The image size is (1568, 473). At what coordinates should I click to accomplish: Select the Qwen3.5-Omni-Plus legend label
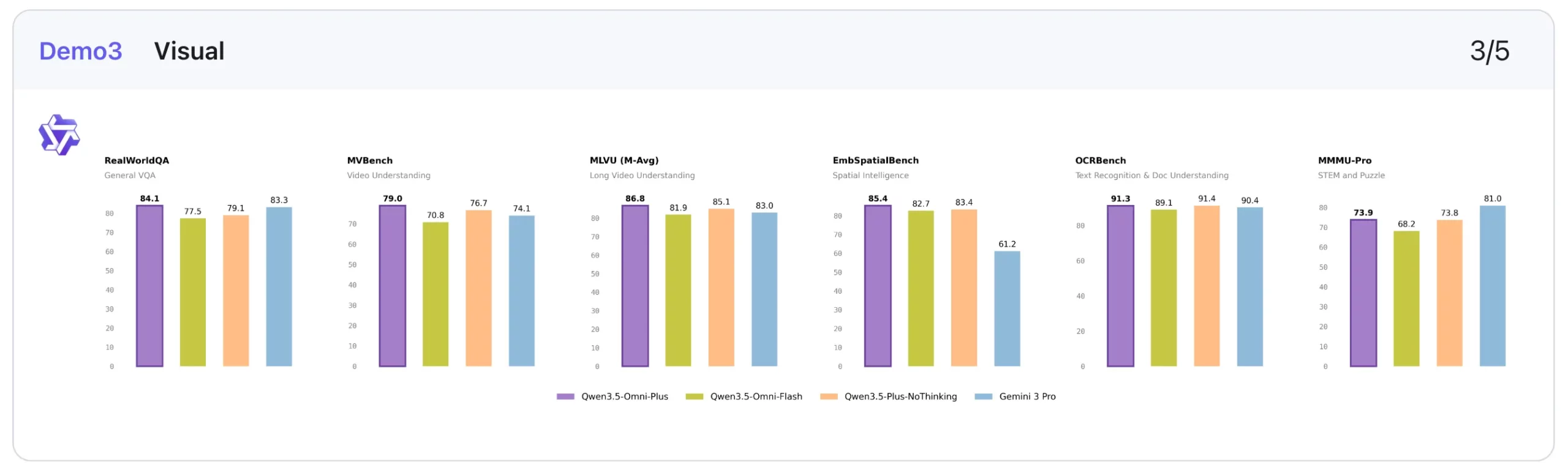[x=625, y=397]
